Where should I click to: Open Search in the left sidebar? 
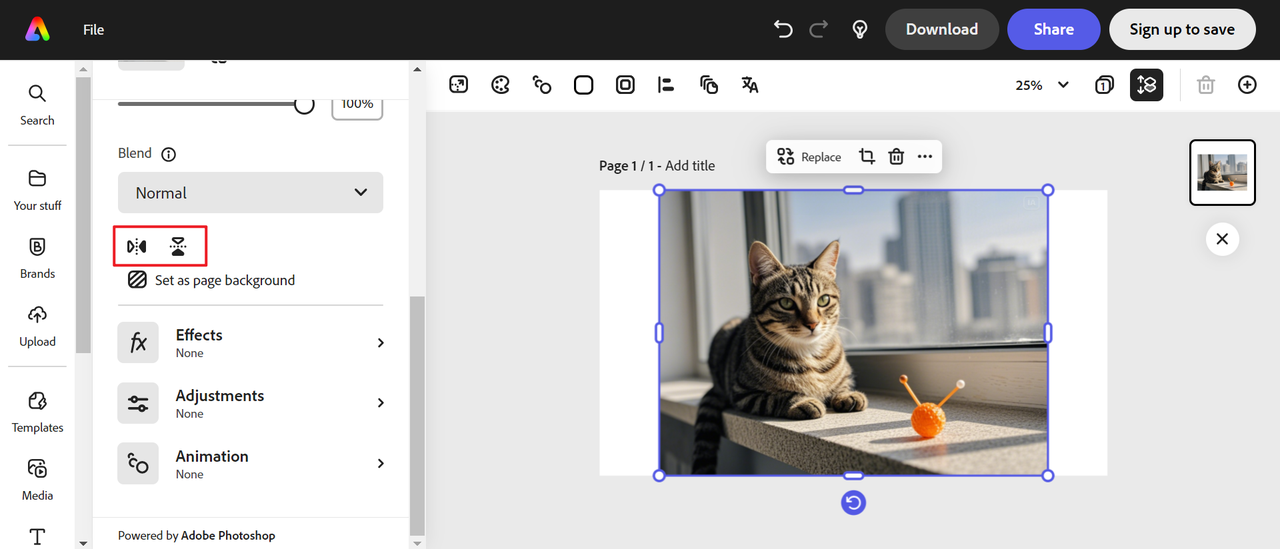point(37,105)
